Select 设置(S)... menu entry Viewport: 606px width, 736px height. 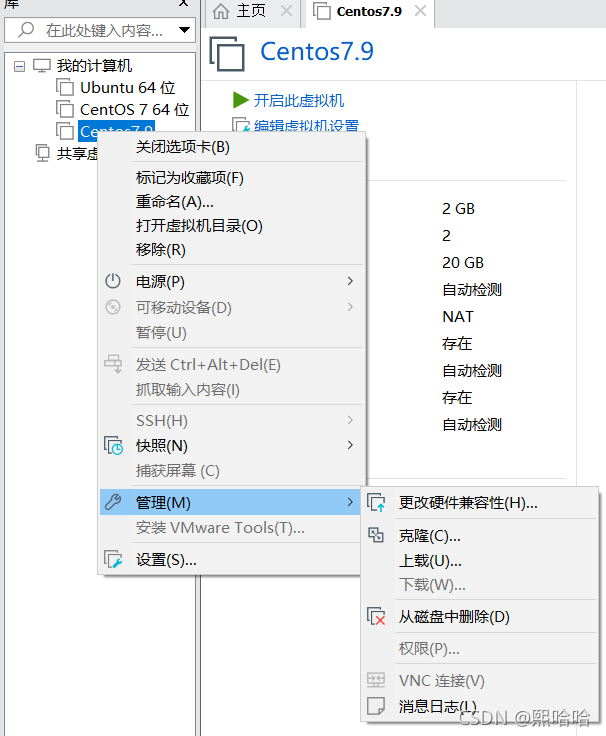point(166,560)
